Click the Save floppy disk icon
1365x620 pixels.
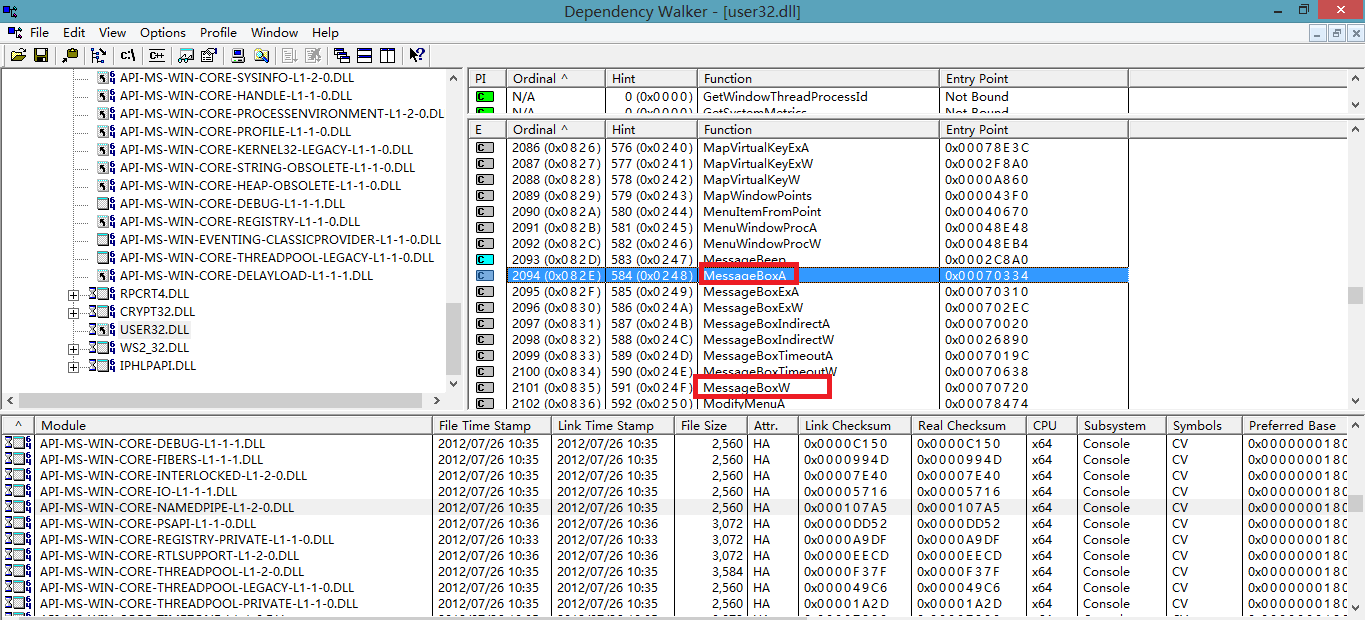[x=41, y=55]
